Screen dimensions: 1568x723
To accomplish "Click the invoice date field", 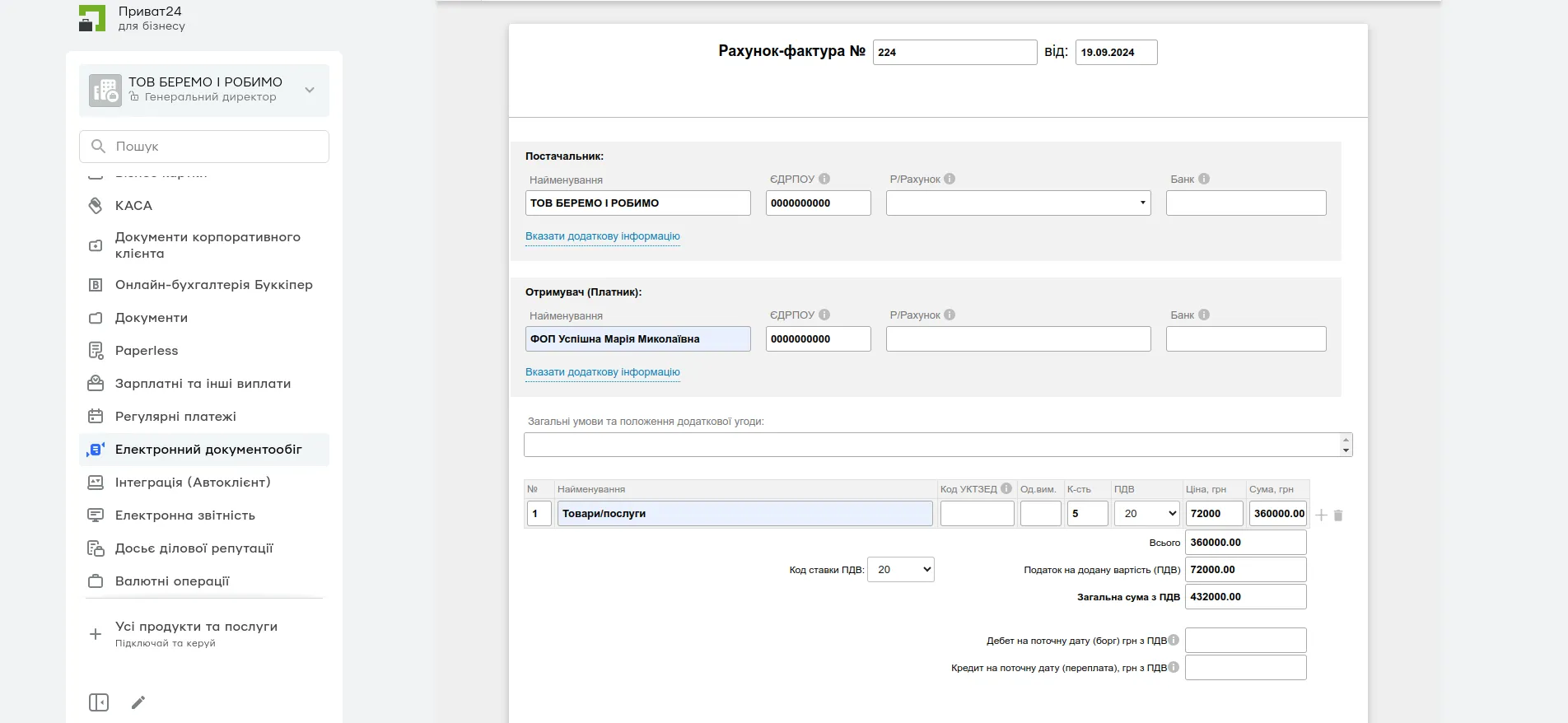I will 1116,52.
